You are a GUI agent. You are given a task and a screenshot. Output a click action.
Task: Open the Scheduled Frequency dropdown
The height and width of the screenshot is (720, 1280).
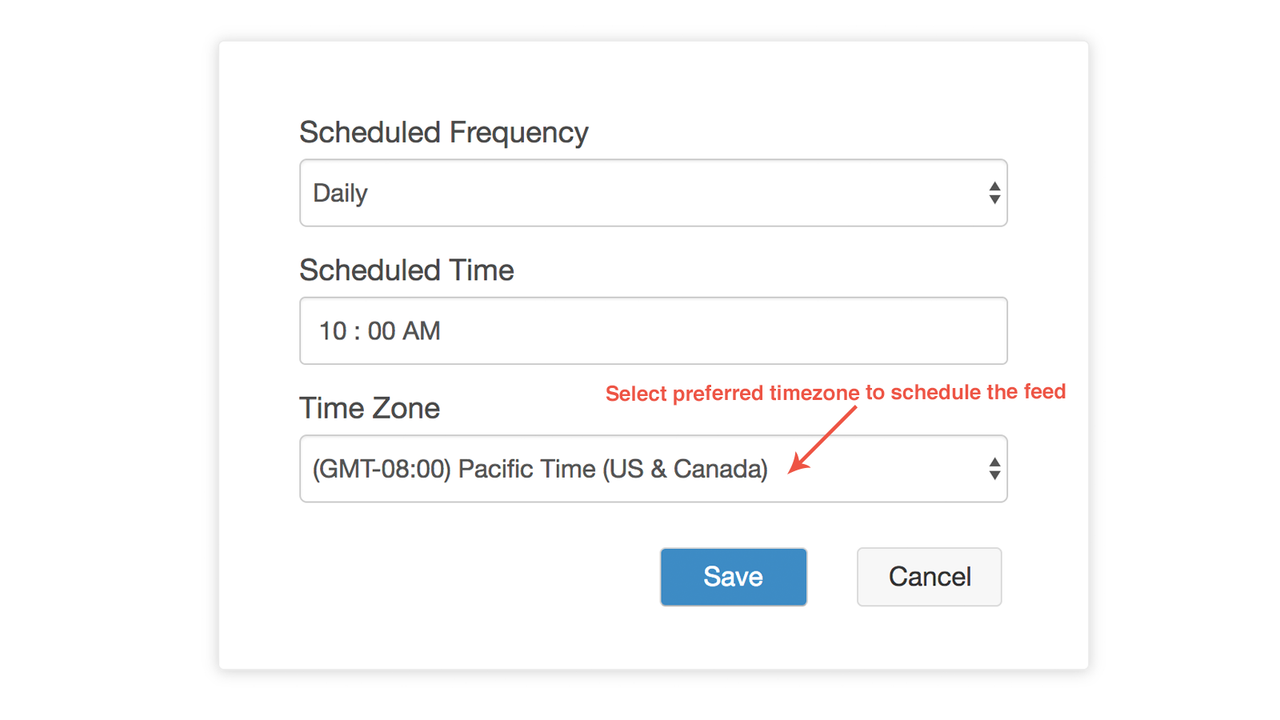653,192
